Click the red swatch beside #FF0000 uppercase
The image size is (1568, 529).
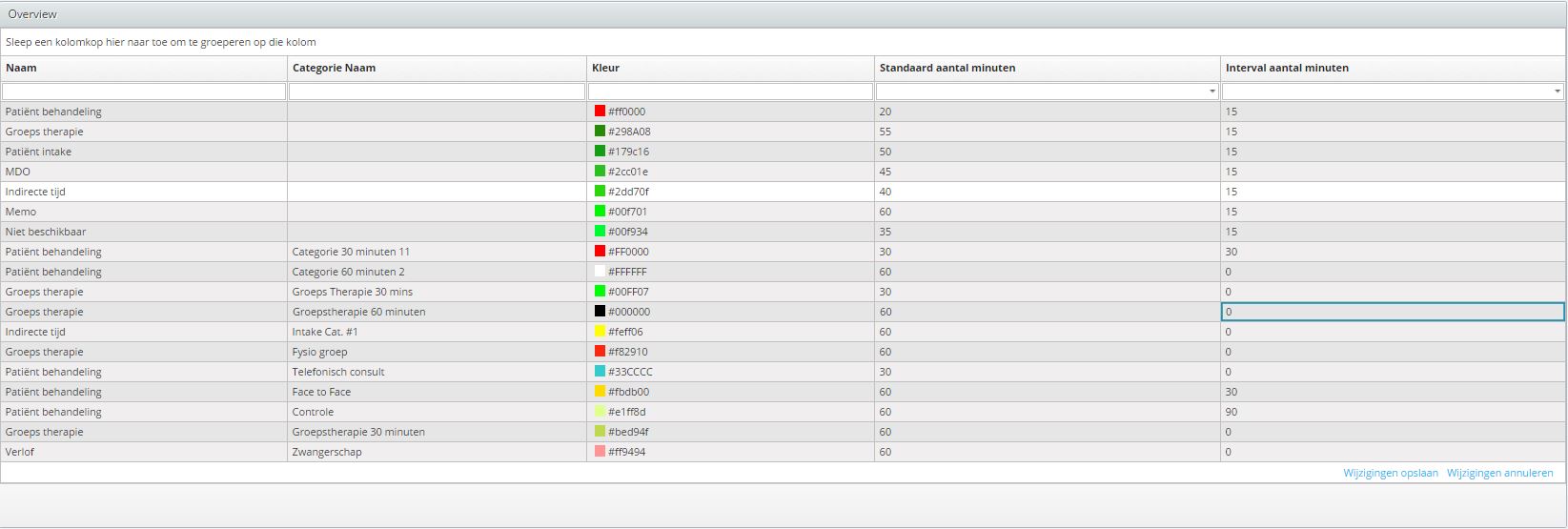pyautogui.click(x=600, y=252)
